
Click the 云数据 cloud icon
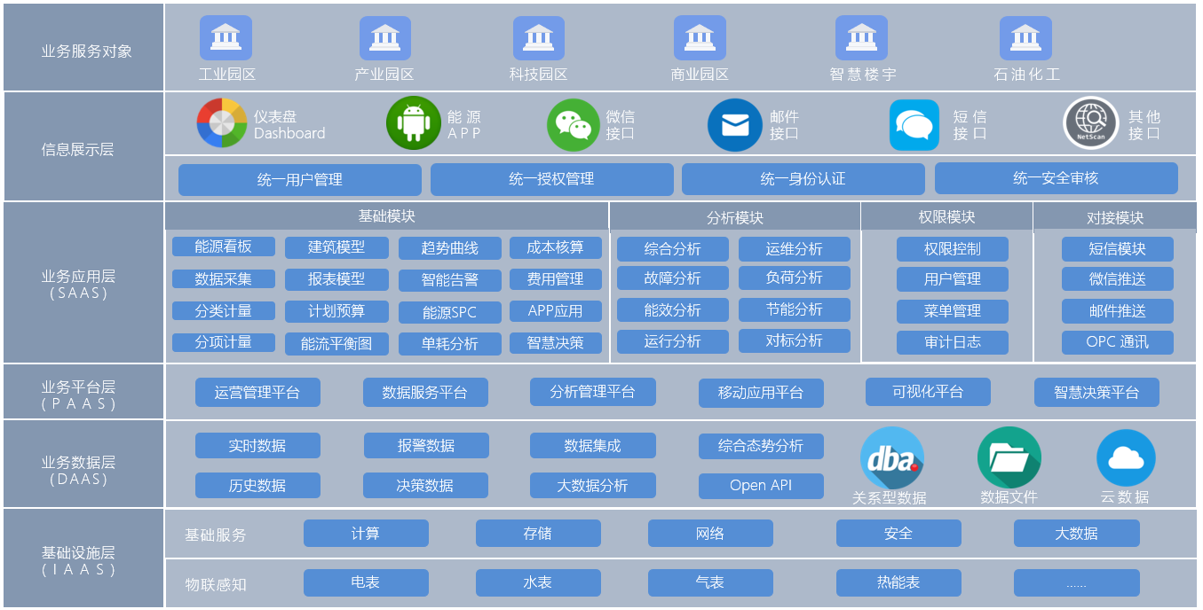(x=1126, y=458)
